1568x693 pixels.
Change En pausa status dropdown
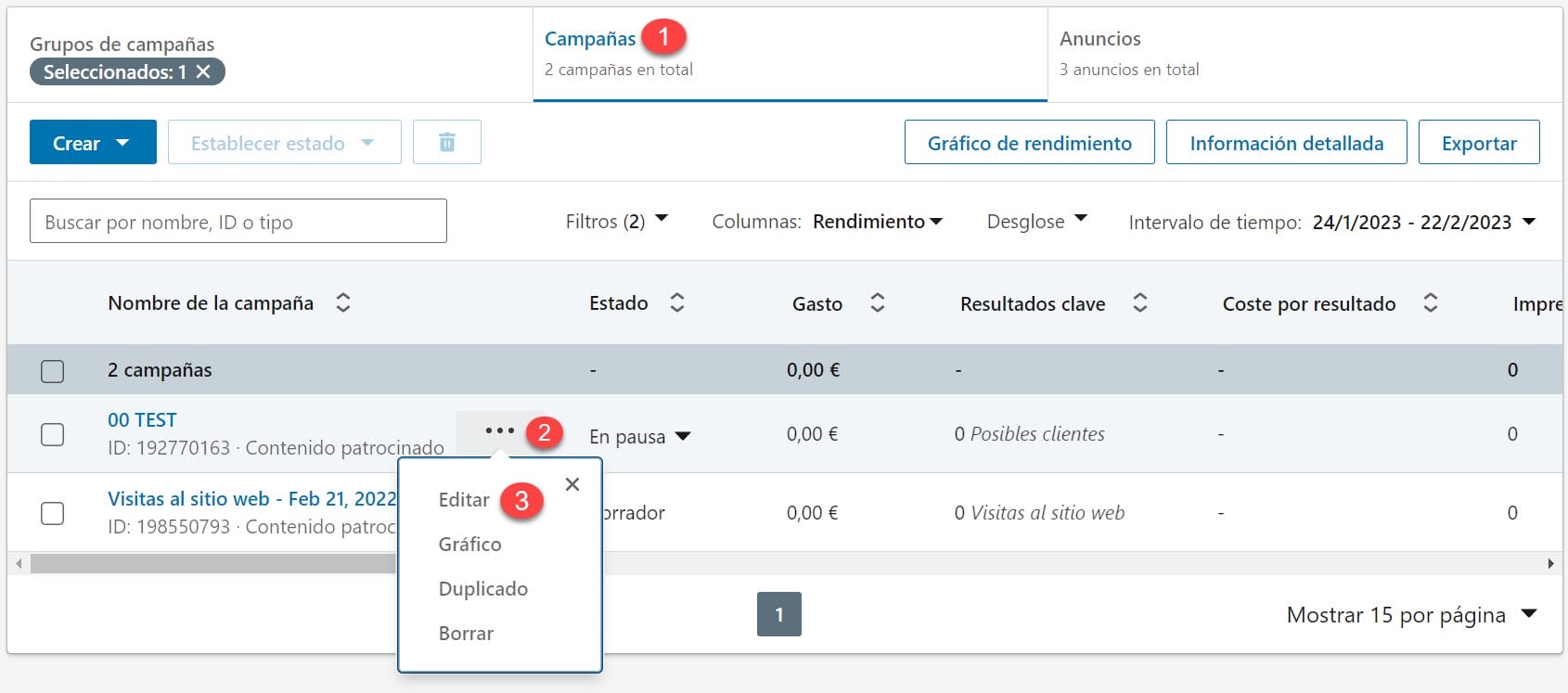tap(640, 436)
